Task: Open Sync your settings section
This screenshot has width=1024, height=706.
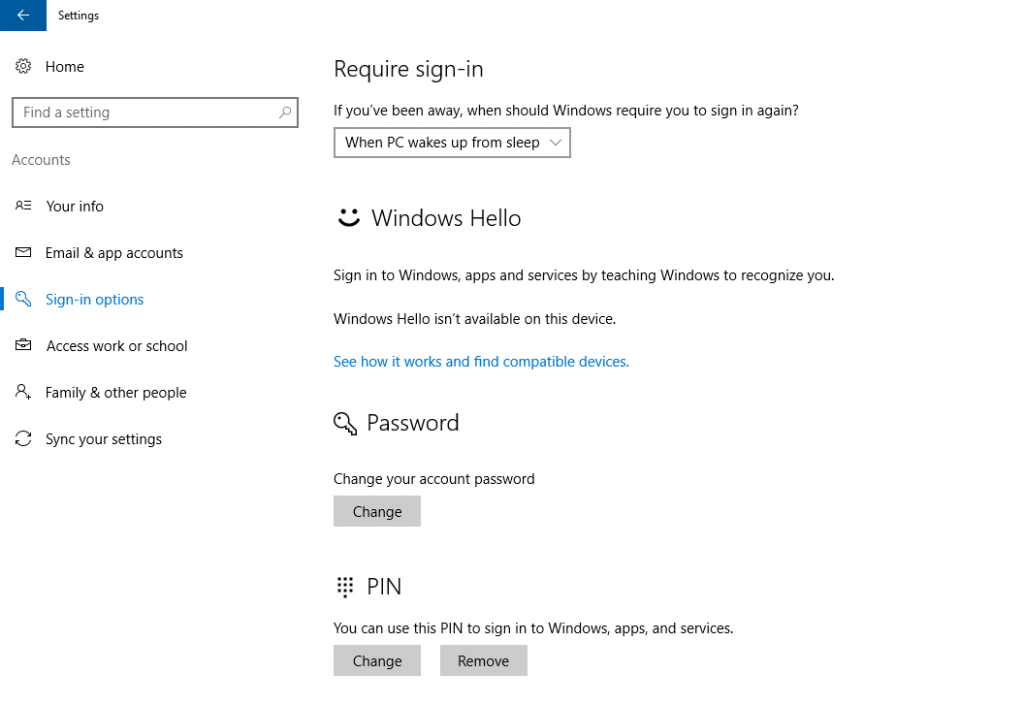Action: pyautogui.click(x=103, y=439)
